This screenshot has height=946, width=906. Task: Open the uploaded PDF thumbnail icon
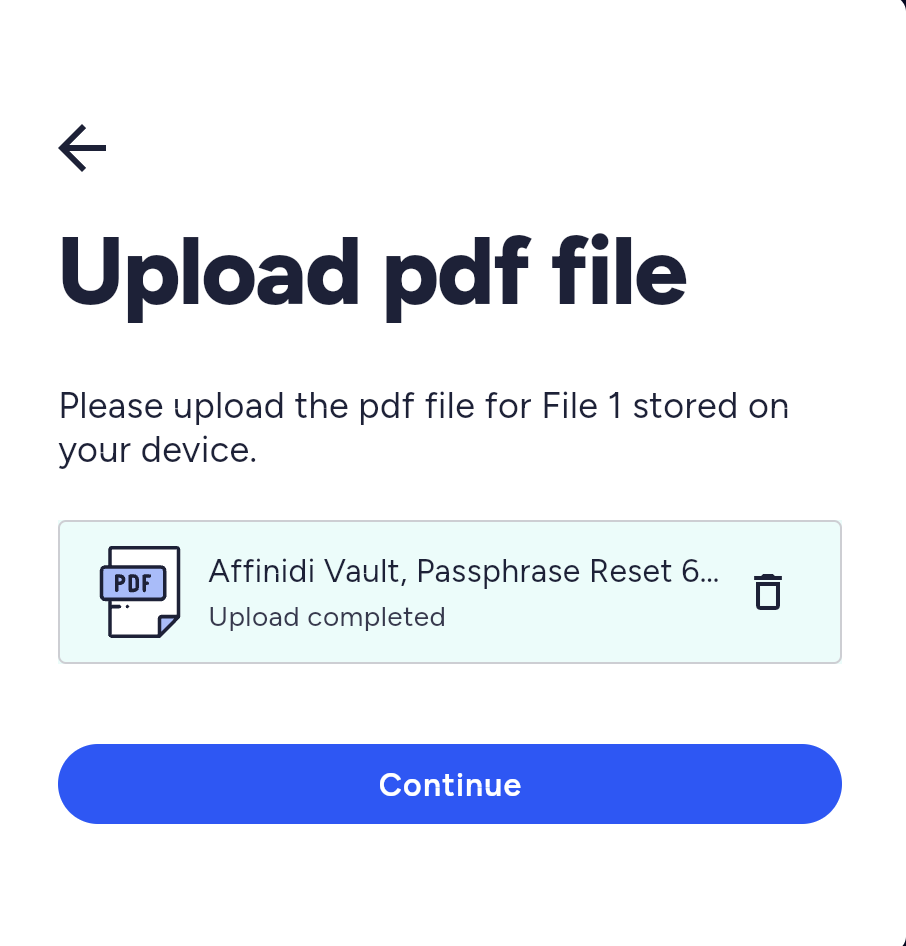pyautogui.click(x=141, y=591)
